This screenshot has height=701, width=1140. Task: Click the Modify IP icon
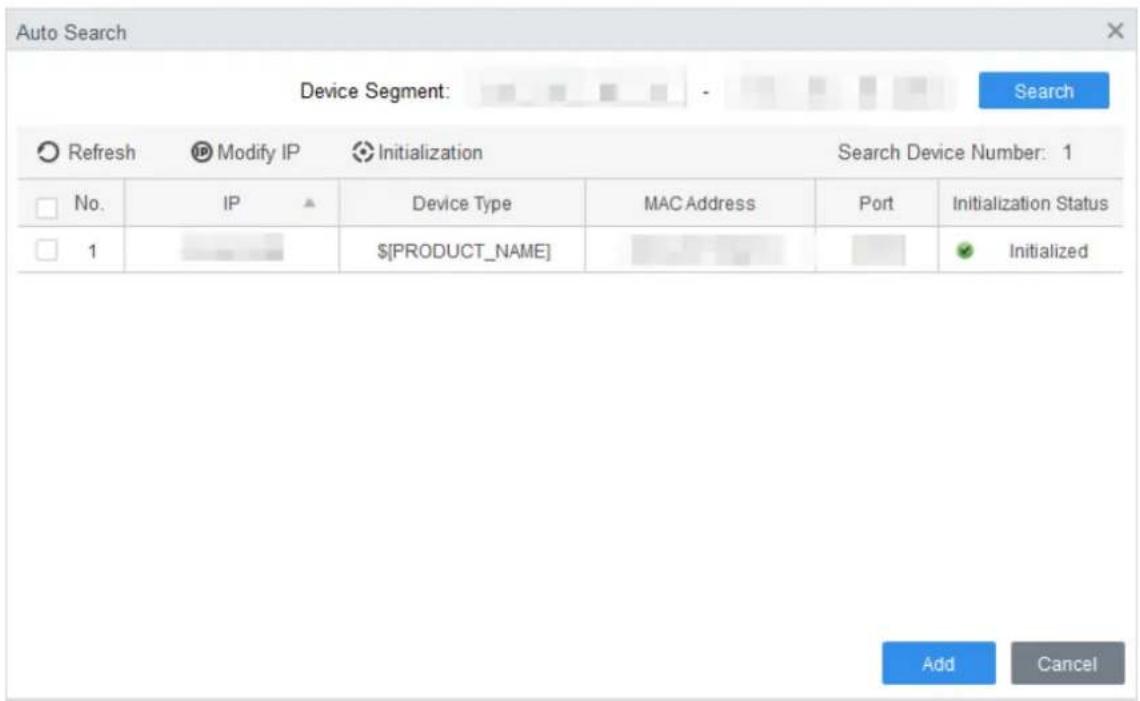201,152
